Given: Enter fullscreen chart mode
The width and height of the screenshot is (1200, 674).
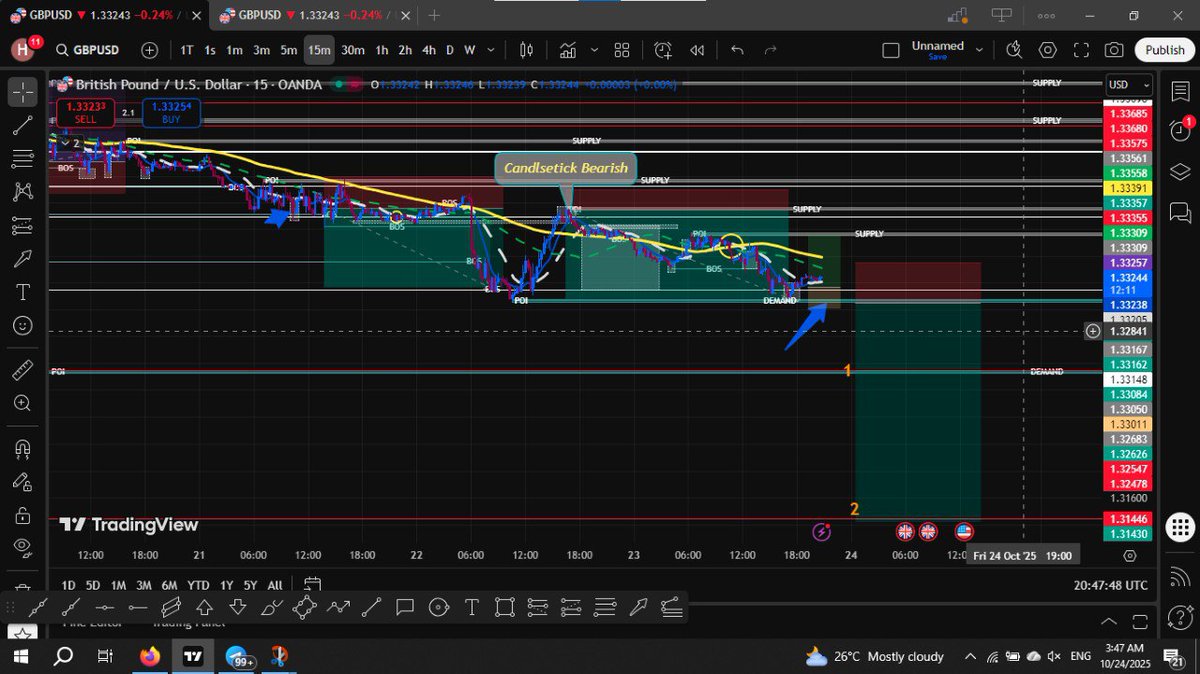Looking at the screenshot, I should 1081,50.
